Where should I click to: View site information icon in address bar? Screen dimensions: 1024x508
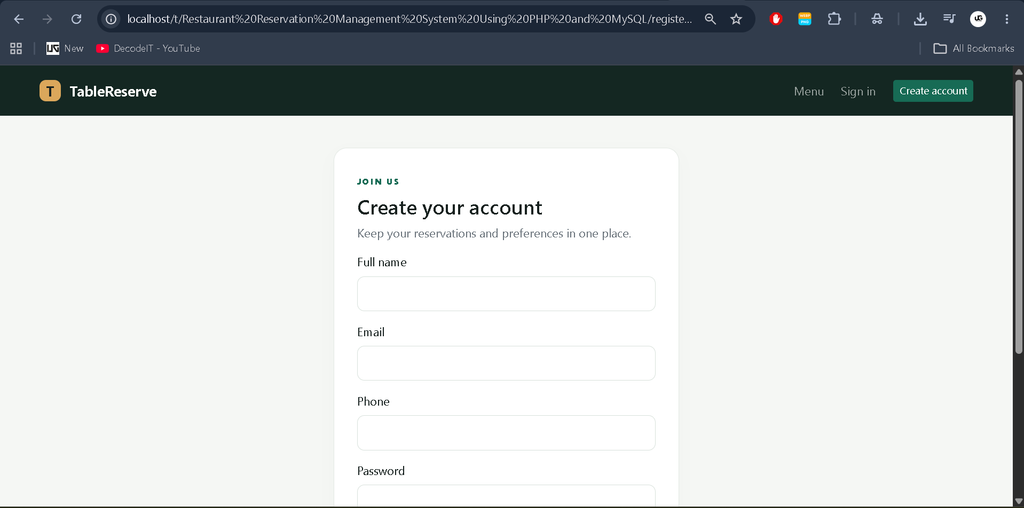coord(112,19)
